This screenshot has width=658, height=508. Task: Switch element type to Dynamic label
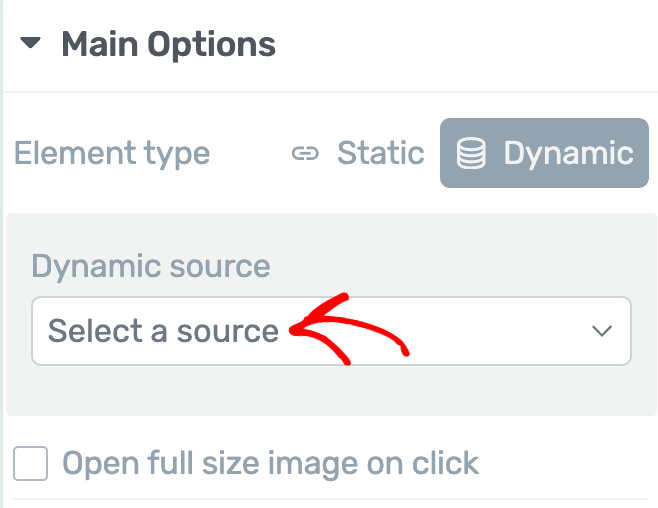pos(568,153)
